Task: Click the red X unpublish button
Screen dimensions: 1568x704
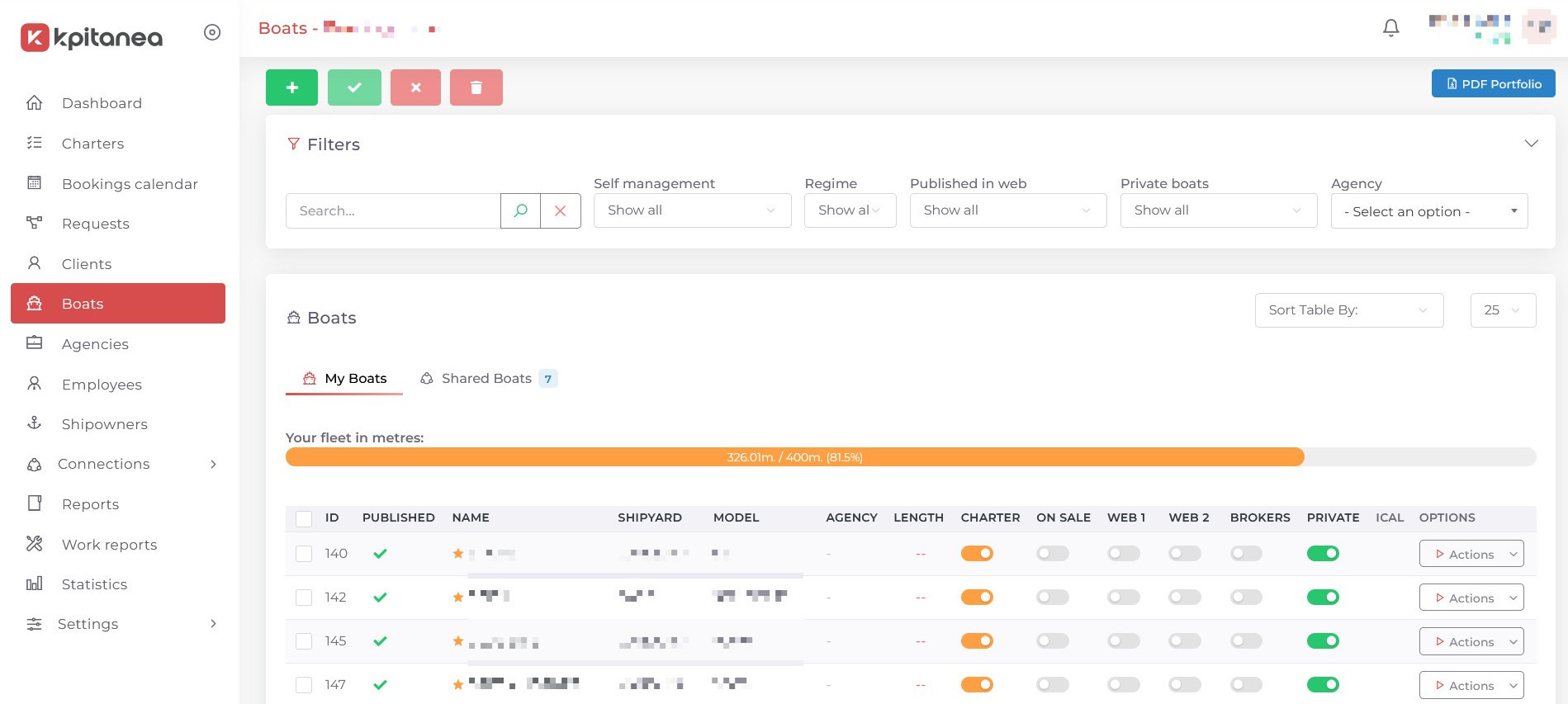Action: point(415,87)
